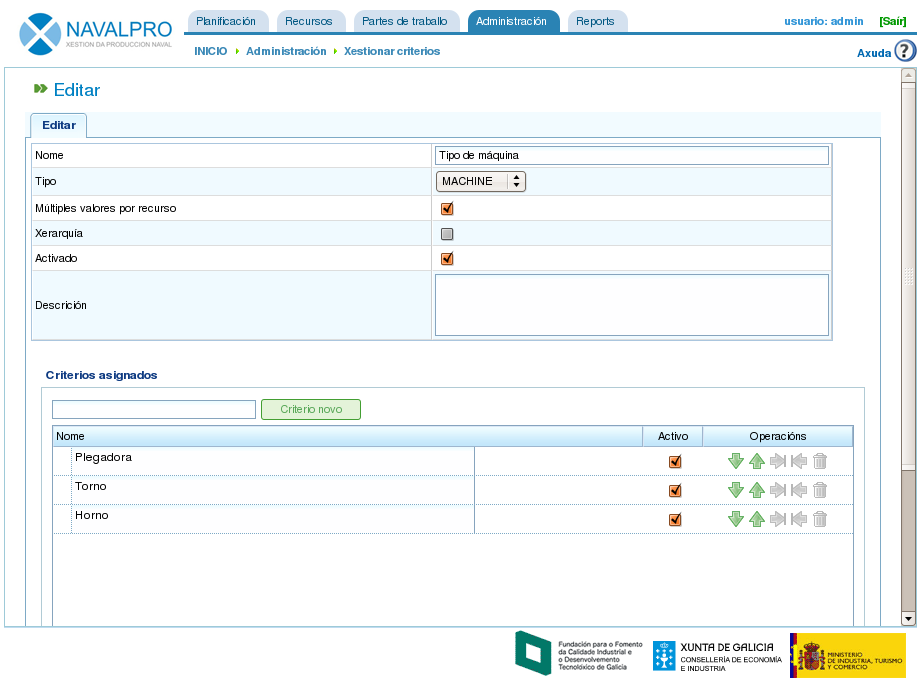Toggle the Activo checkbox for Torno
Image resolution: width=920 pixels, height=682 pixels.
pyautogui.click(x=675, y=491)
